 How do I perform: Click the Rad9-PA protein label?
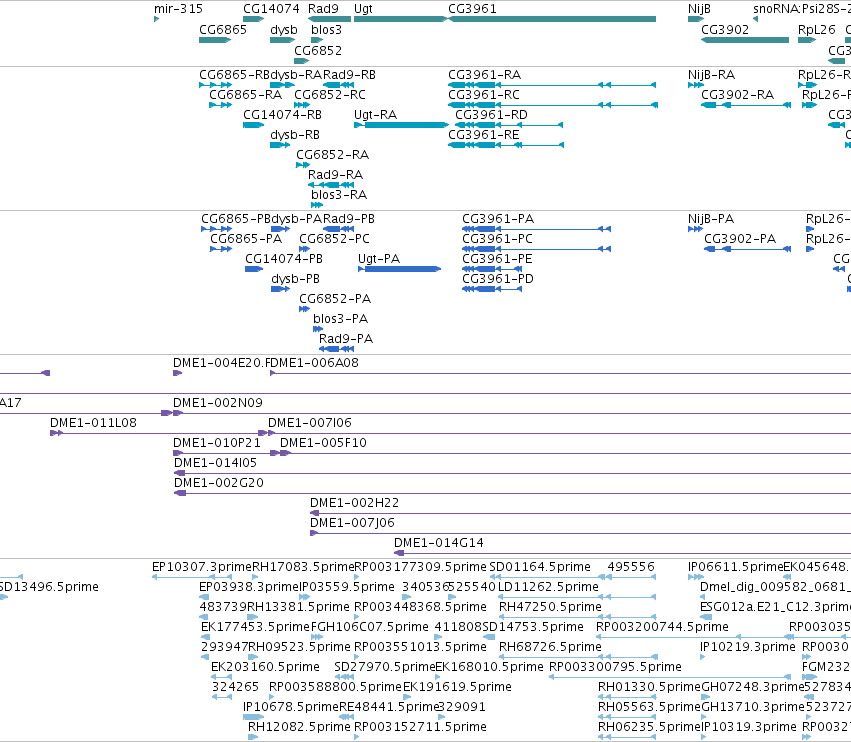coord(346,339)
